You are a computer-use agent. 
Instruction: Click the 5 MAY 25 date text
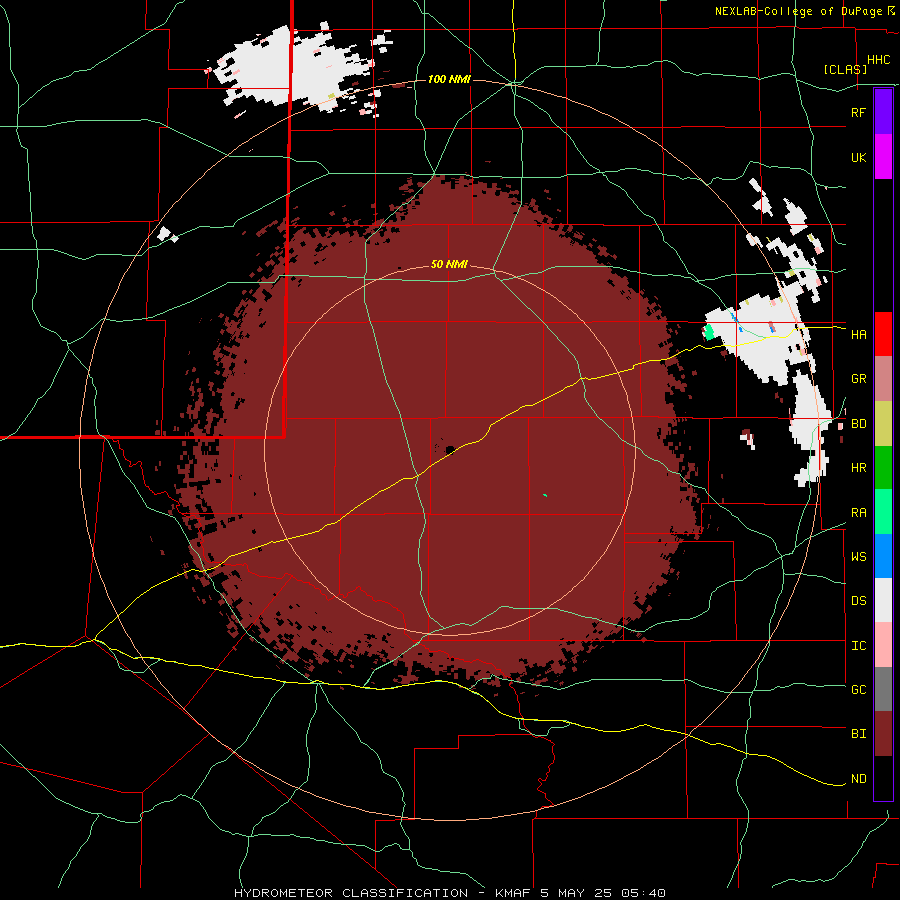577,893
